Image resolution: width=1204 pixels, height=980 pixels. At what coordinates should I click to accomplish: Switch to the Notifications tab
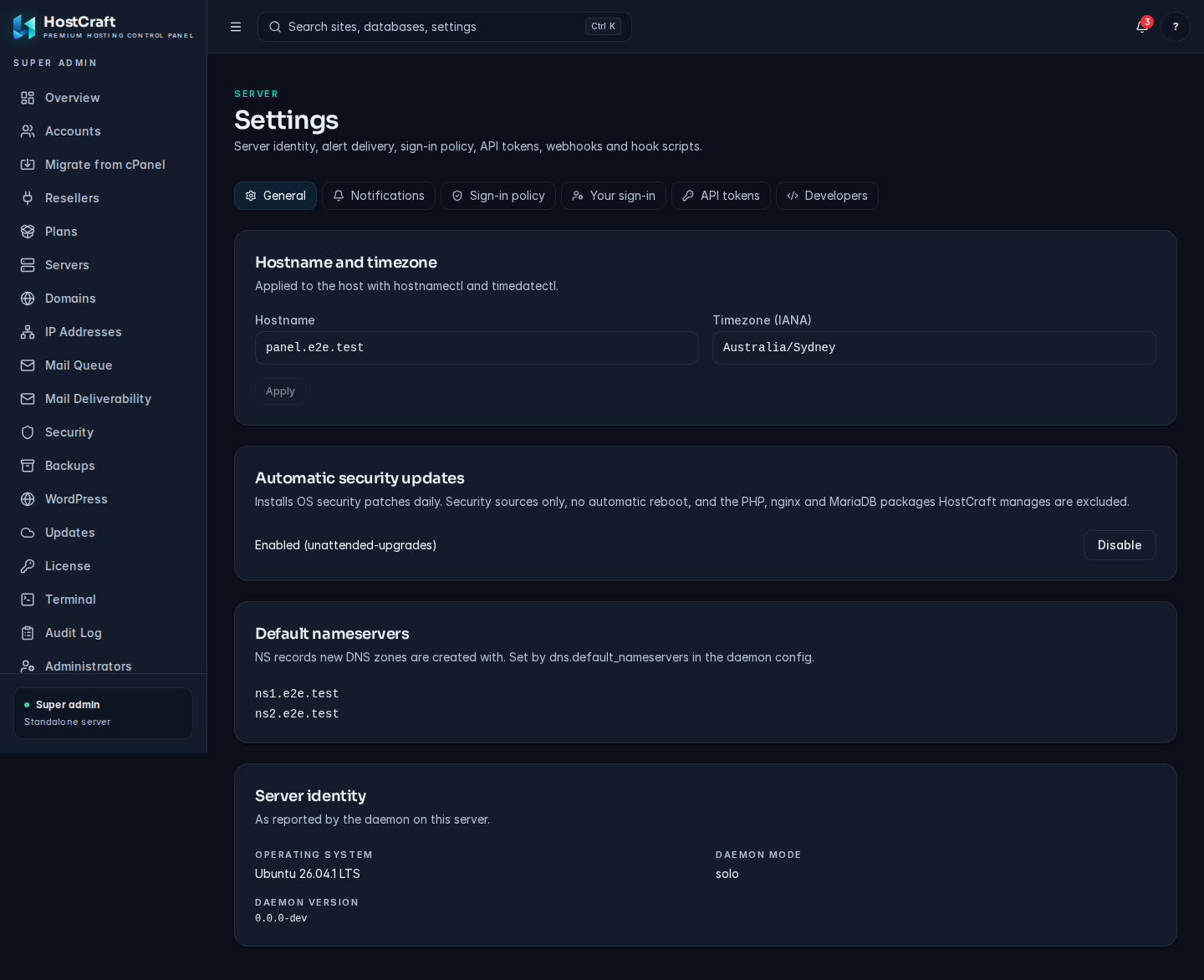pos(379,196)
